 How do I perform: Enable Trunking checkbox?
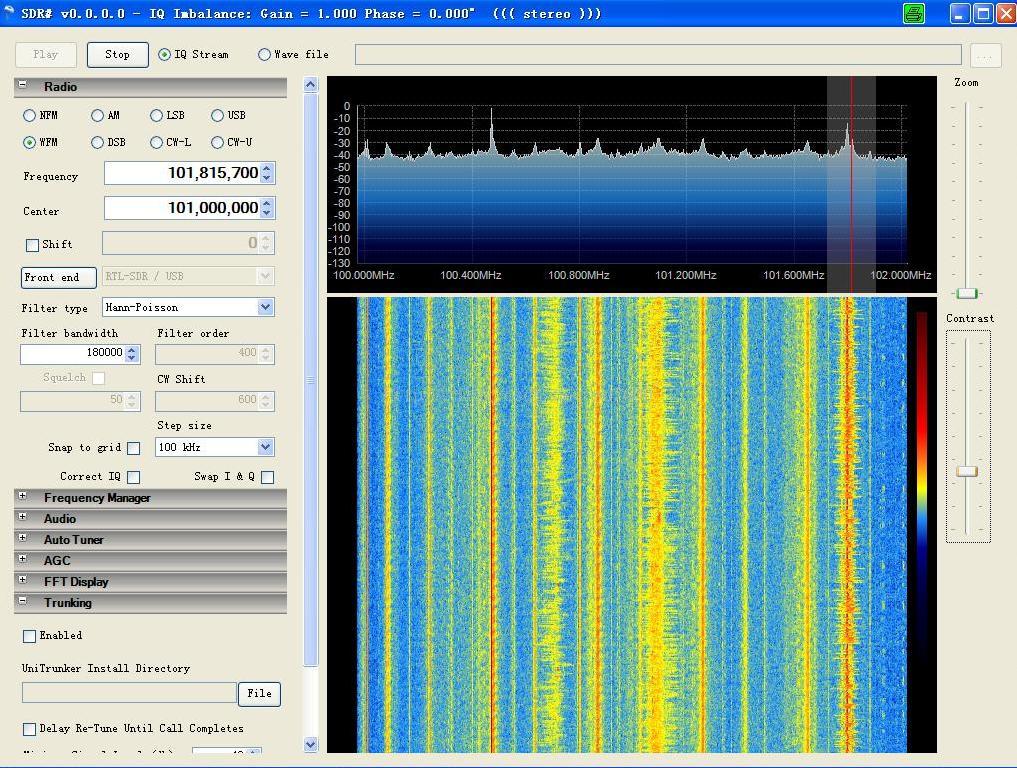29,636
